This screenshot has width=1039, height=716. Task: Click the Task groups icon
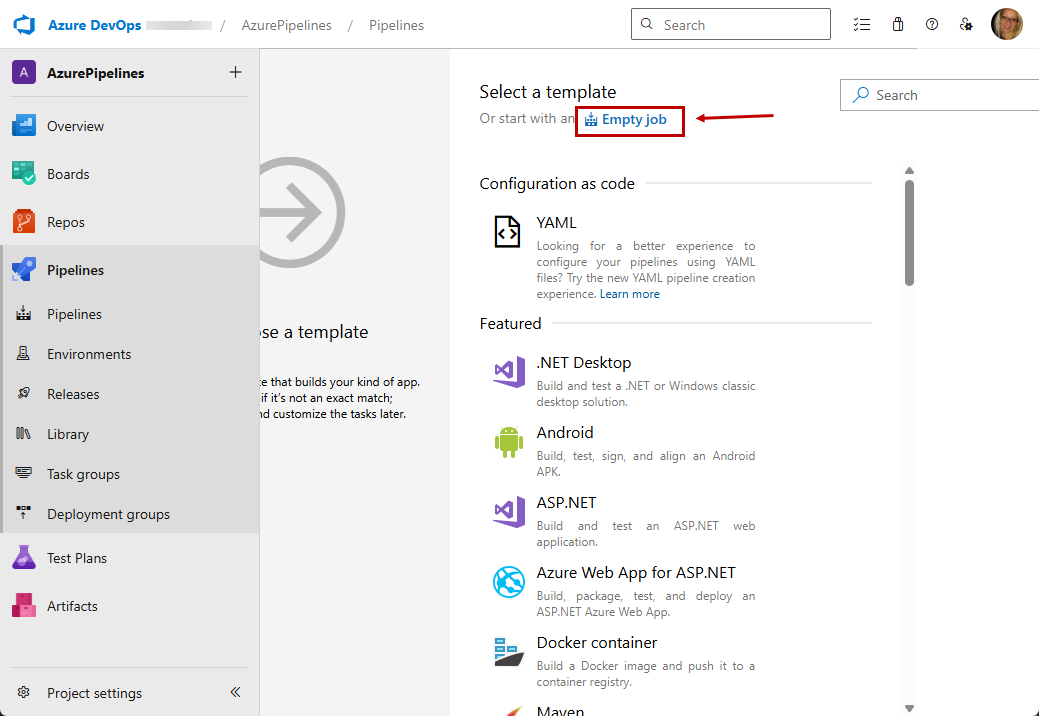click(24, 473)
